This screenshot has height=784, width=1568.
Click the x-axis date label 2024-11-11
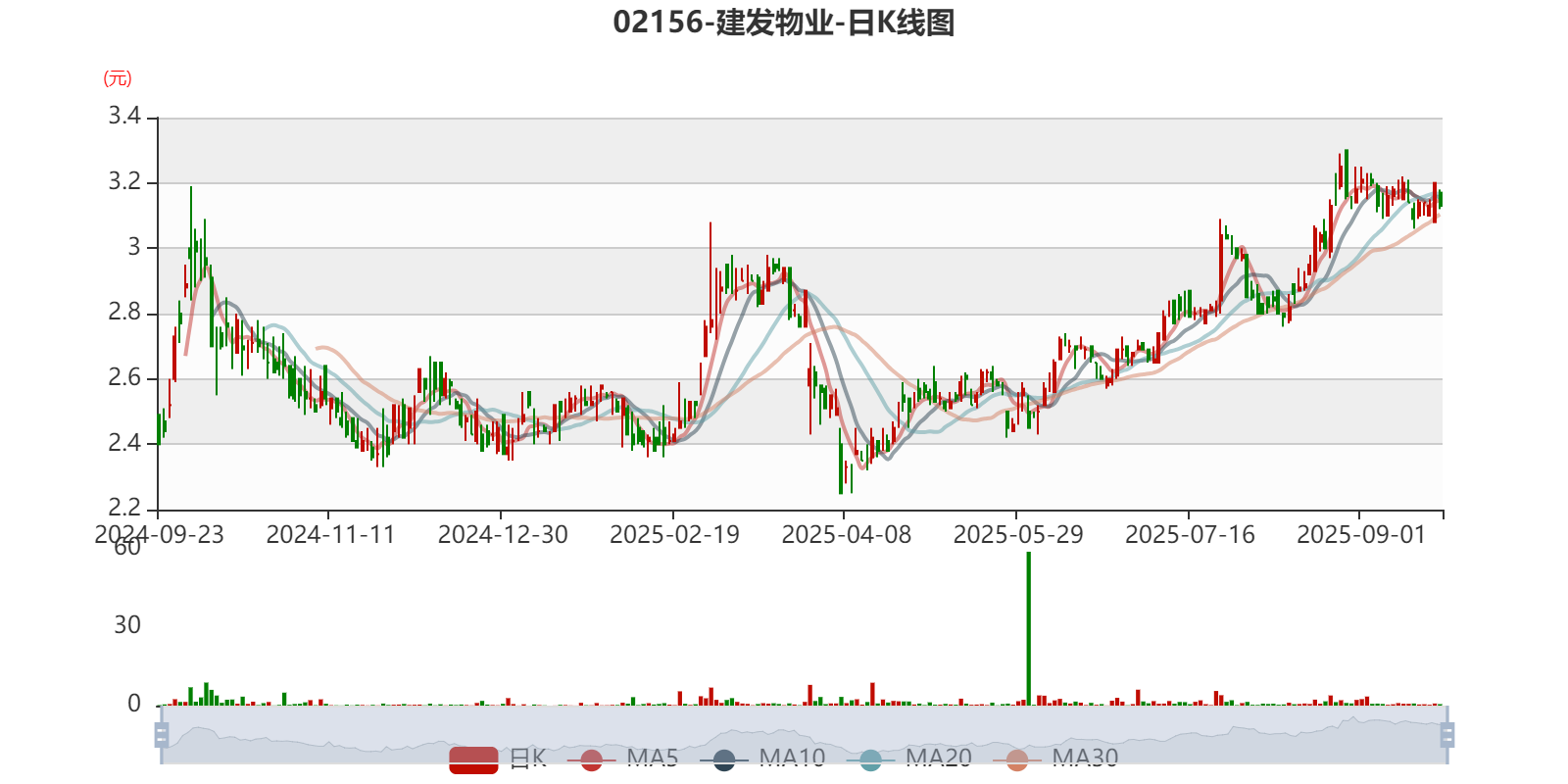pyautogui.click(x=330, y=535)
